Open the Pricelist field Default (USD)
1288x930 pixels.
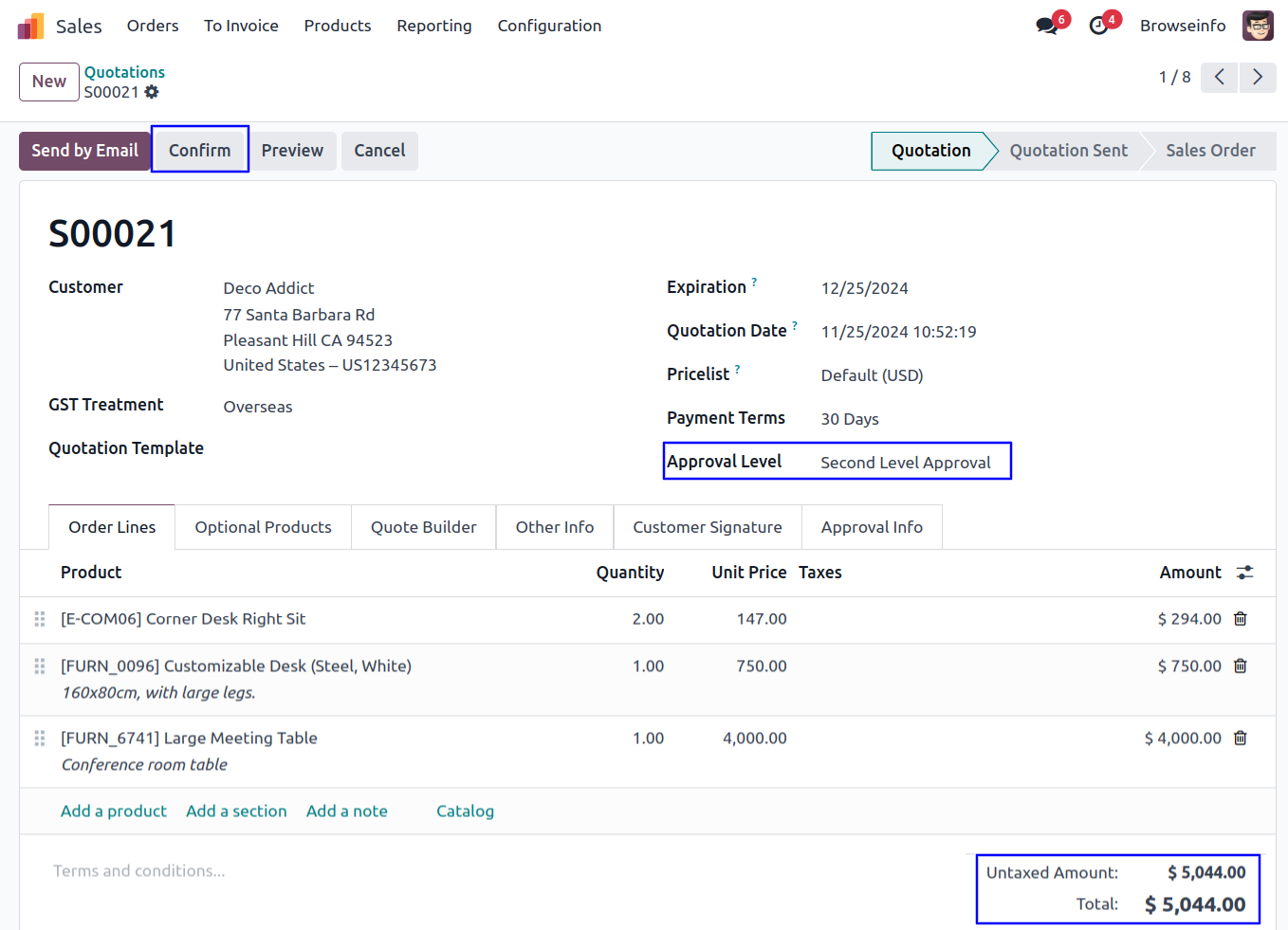point(872,375)
